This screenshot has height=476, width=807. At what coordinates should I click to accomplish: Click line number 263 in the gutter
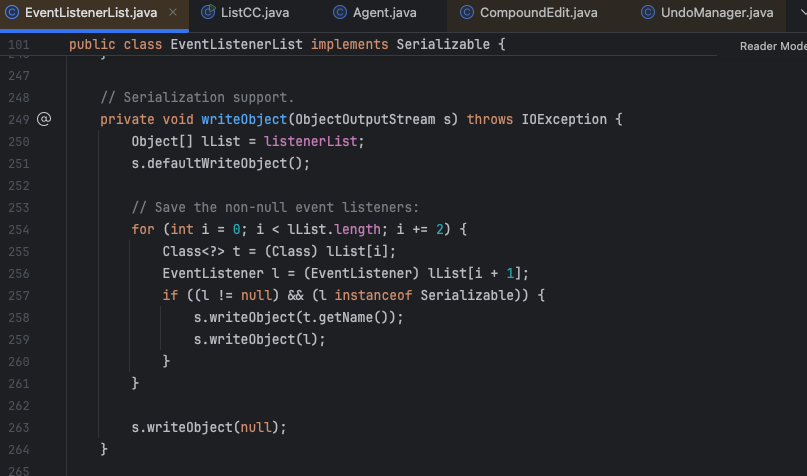[18, 427]
